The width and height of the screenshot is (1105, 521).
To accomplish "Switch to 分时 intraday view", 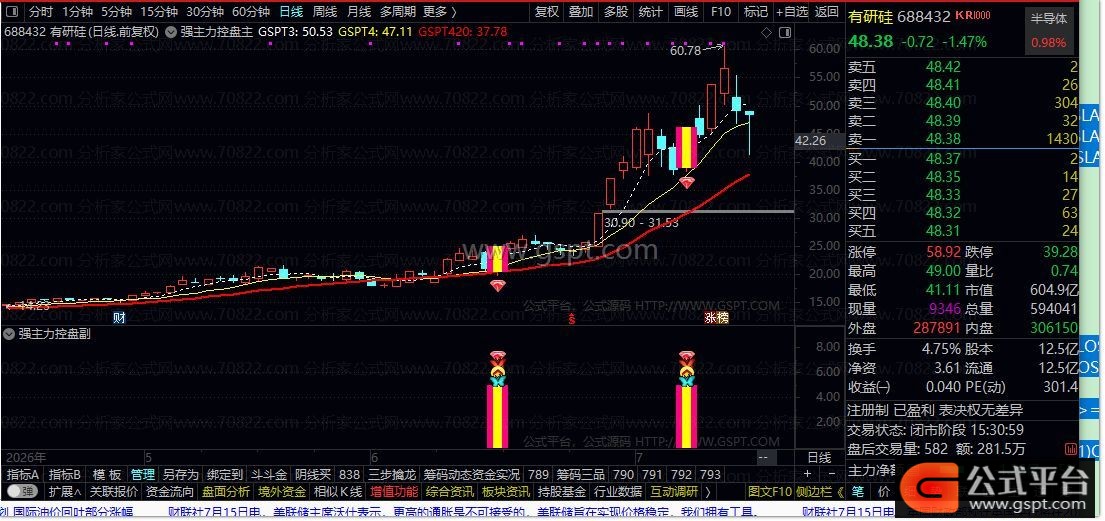I will 41,11.
